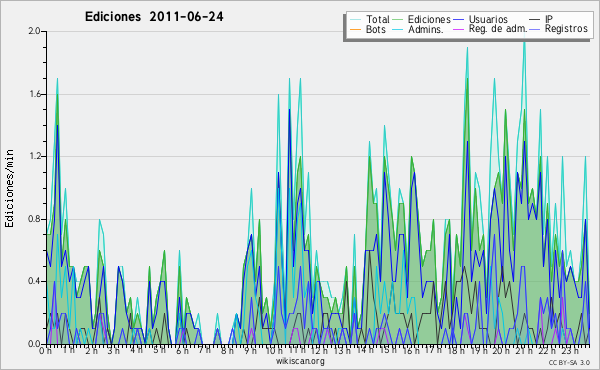
Task: Click the 0.4 vertical axis label
Action: tap(34, 281)
